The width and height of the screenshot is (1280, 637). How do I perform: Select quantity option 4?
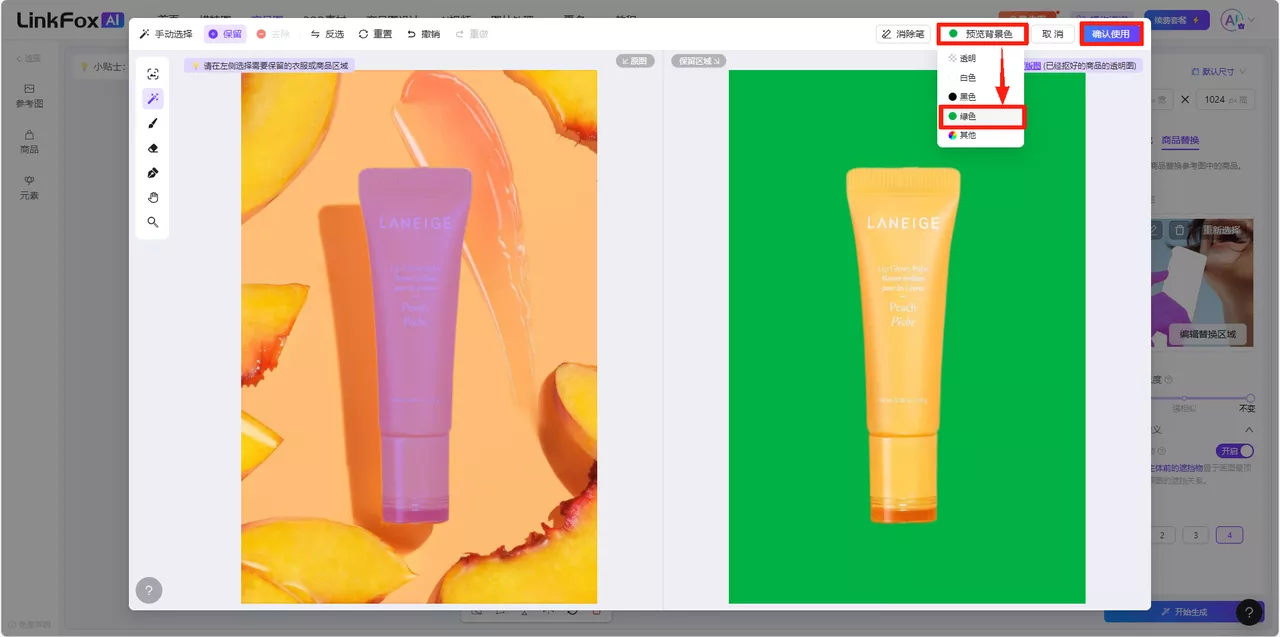pyautogui.click(x=1229, y=535)
